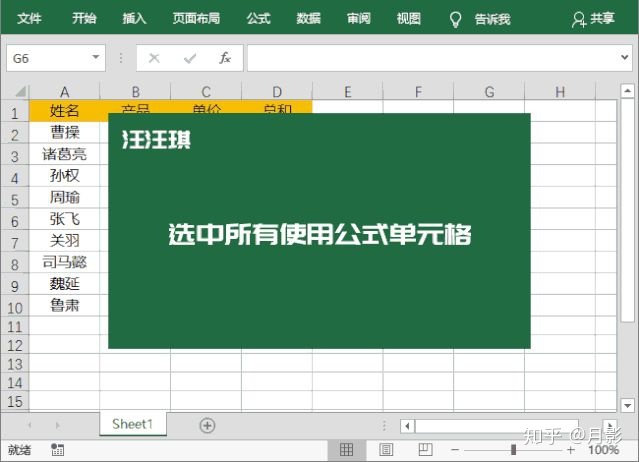This screenshot has width=639, height=462.
Task: Click cell containing 诸葛亮
Action: 64,154
